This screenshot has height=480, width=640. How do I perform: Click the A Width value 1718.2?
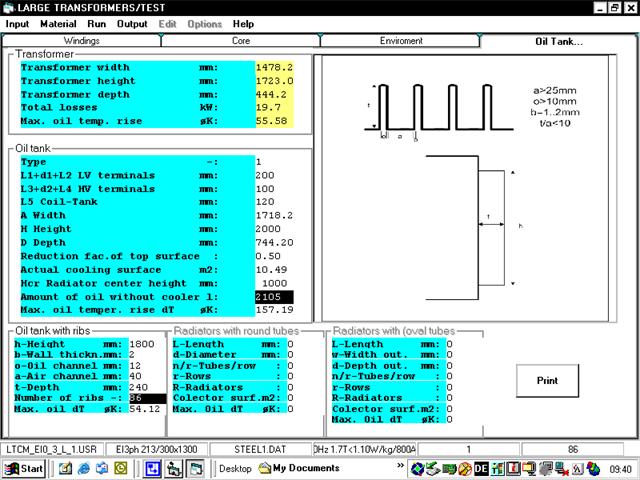pos(274,216)
